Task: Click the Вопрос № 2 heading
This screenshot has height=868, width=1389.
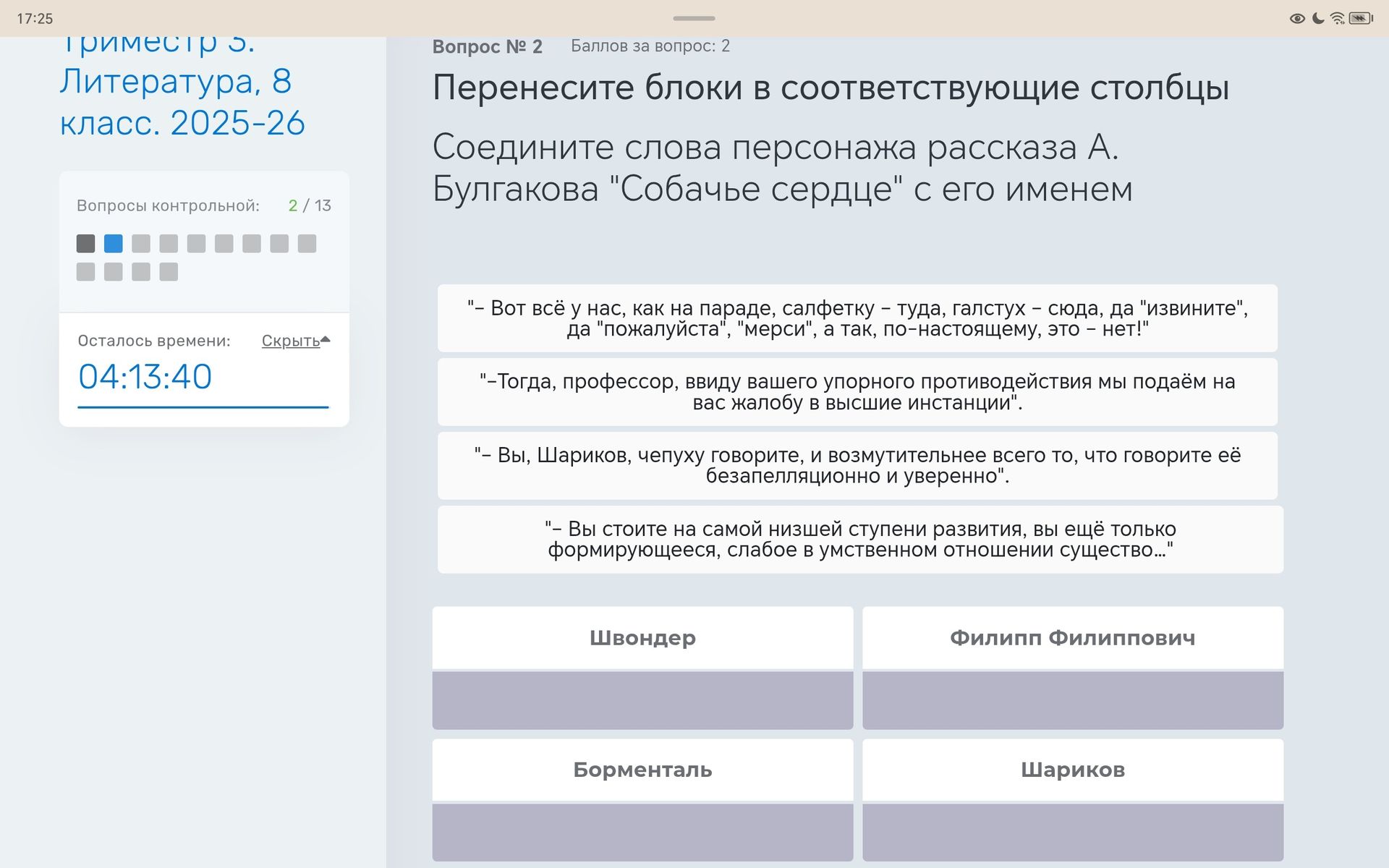Action: (488, 46)
